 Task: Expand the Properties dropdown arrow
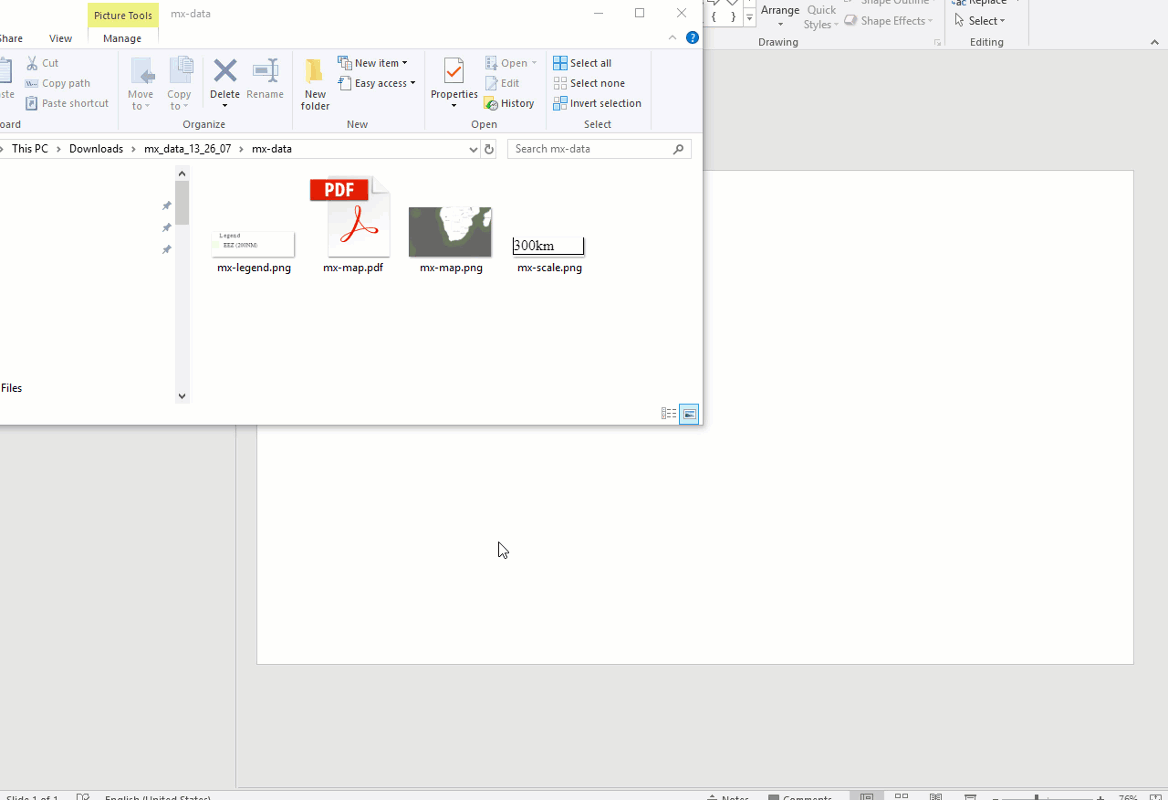(x=454, y=106)
